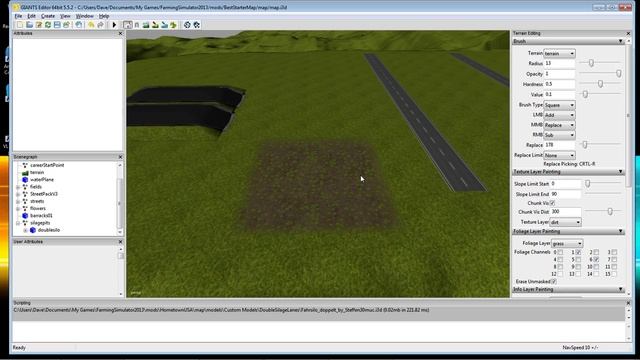Image resolution: width=640 pixels, height=360 pixels.
Task: Toggle Foliage Channel 6 checkbox
Action: pyautogui.click(x=596, y=260)
